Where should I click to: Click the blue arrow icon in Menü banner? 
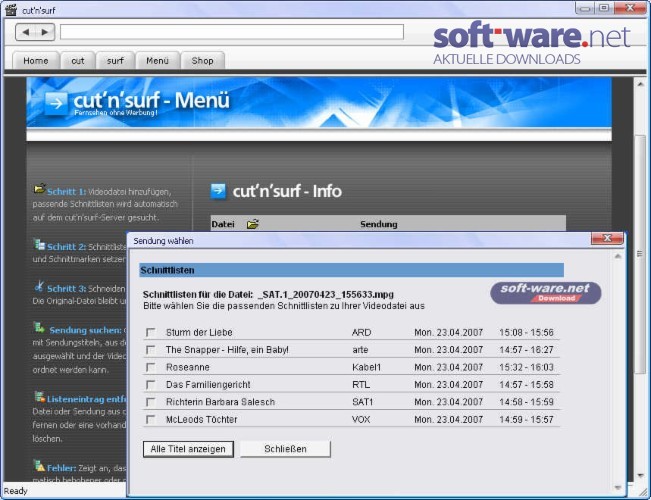click(x=56, y=102)
